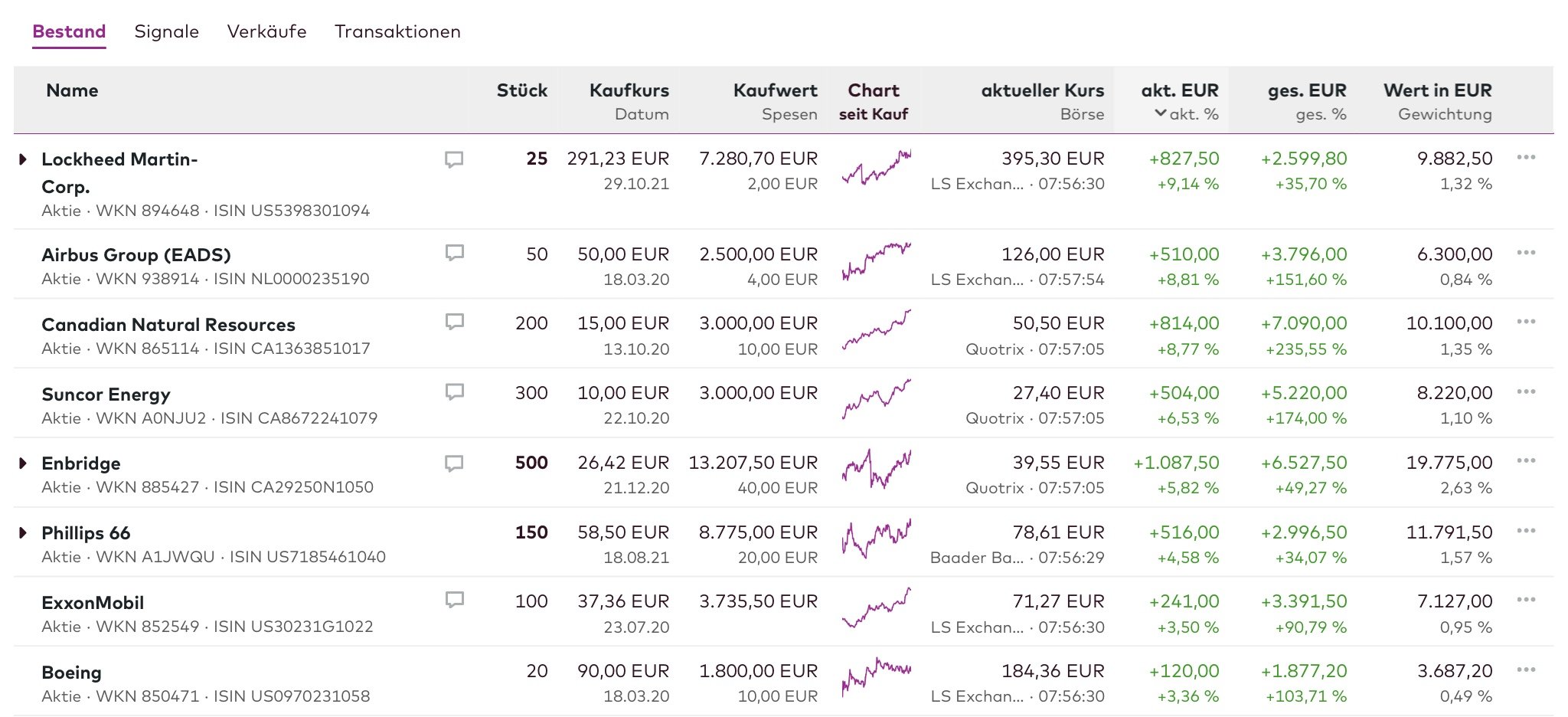Open comment icon for Airbus Group row
Screen dimensions: 1568x717
coord(454,253)
